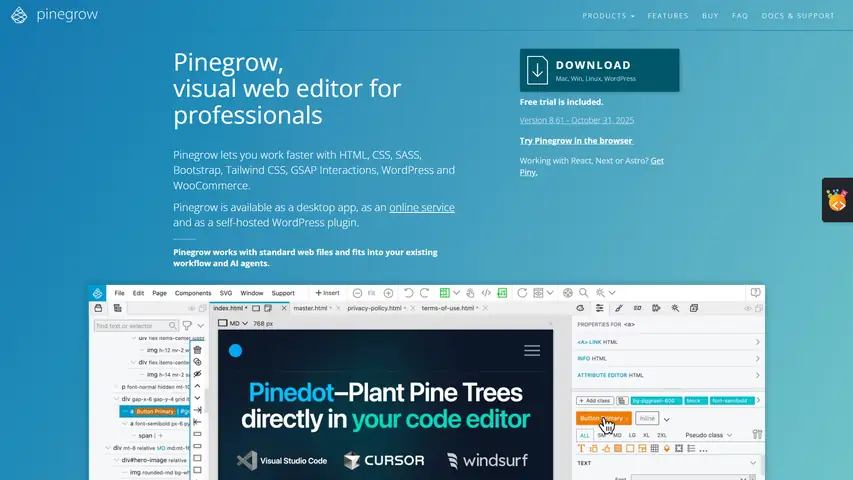Open Docs & Support
This screenshot has width=853, height=480.
tap(798, 16)
